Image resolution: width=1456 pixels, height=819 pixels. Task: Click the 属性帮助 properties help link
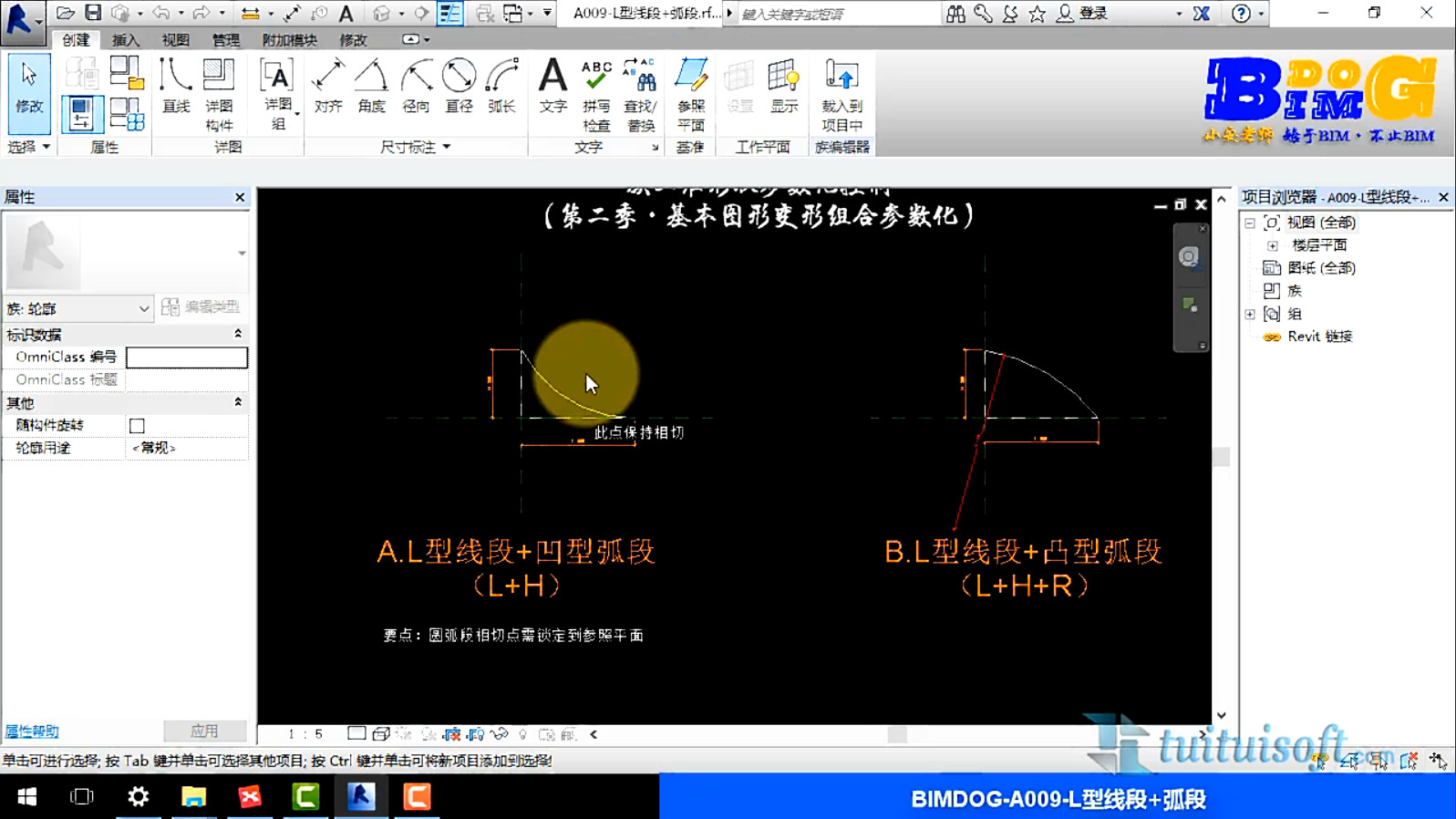coord(32,731)
